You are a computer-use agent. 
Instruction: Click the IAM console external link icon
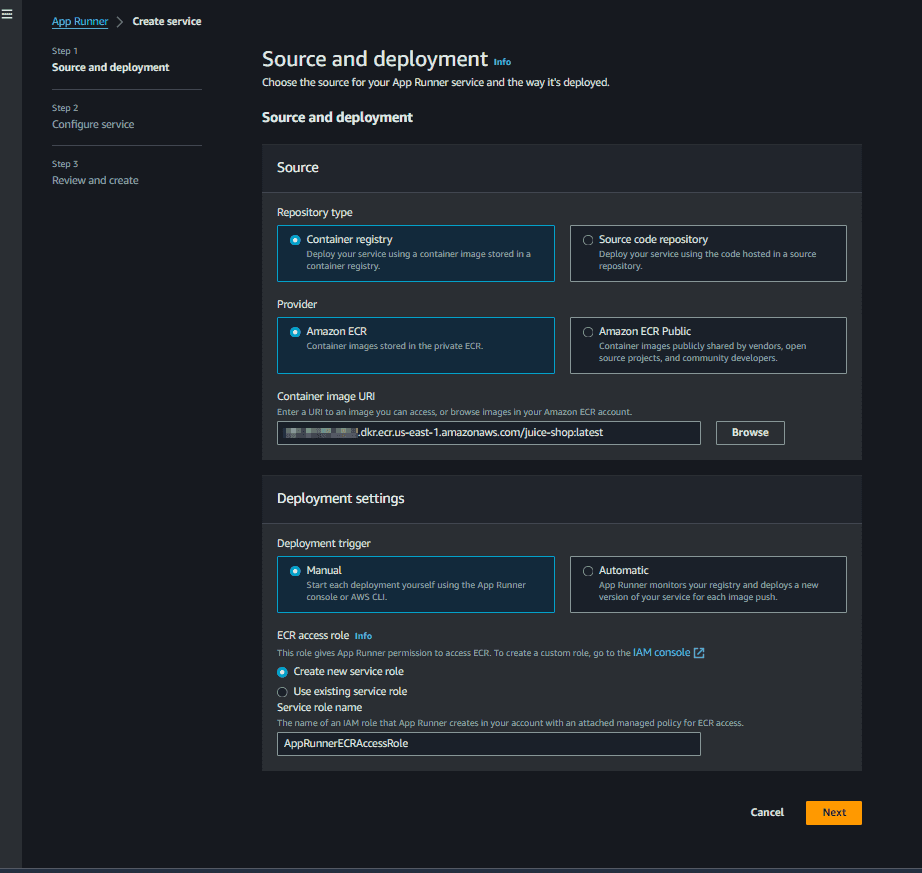pos(699,653)
